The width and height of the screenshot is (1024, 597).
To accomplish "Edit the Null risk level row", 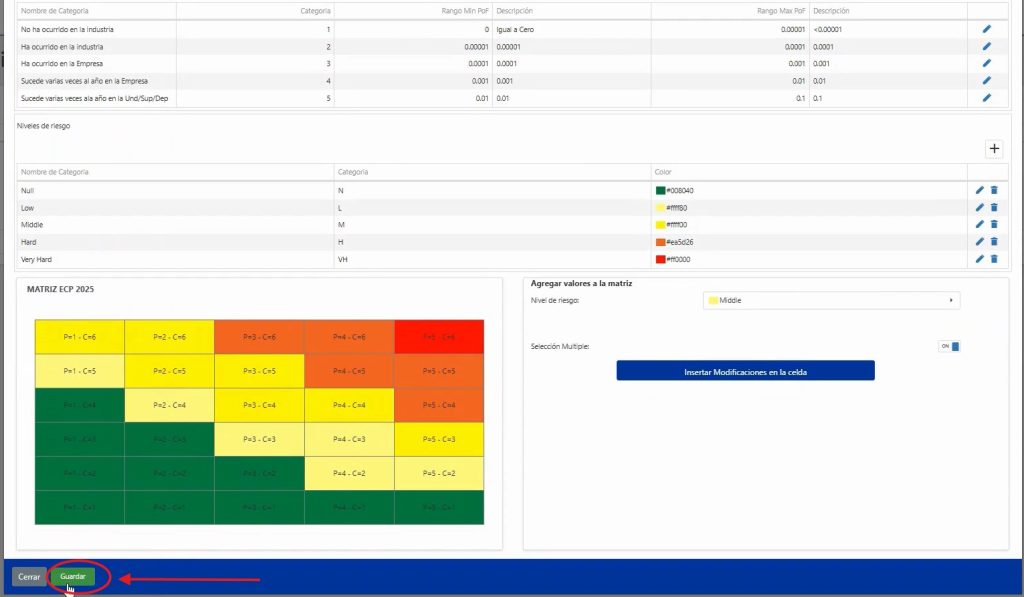I will 979,190.
